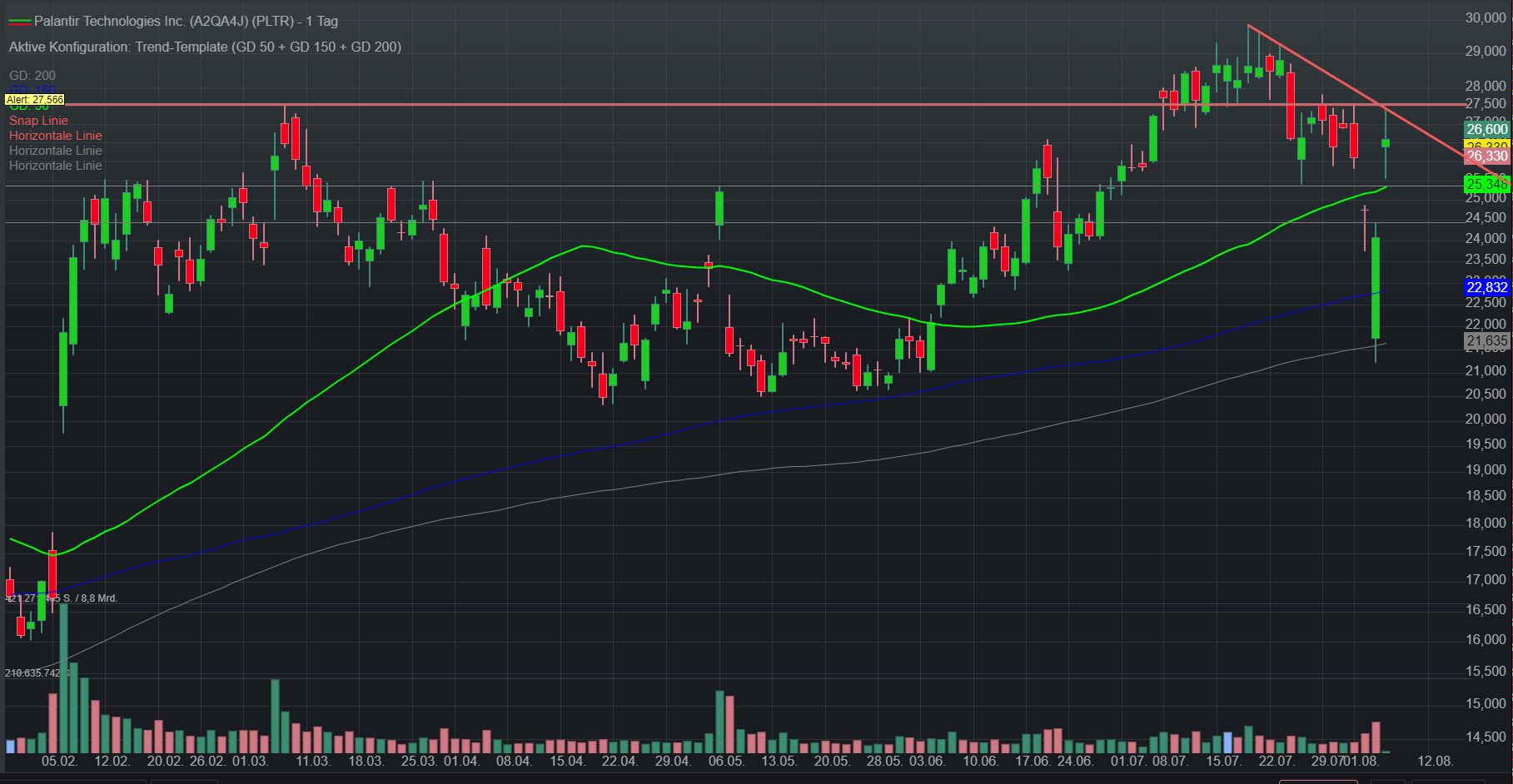Select the '12.02.' date label
Viewport: 1513px width, 784px height.
(x=112, y=761)
